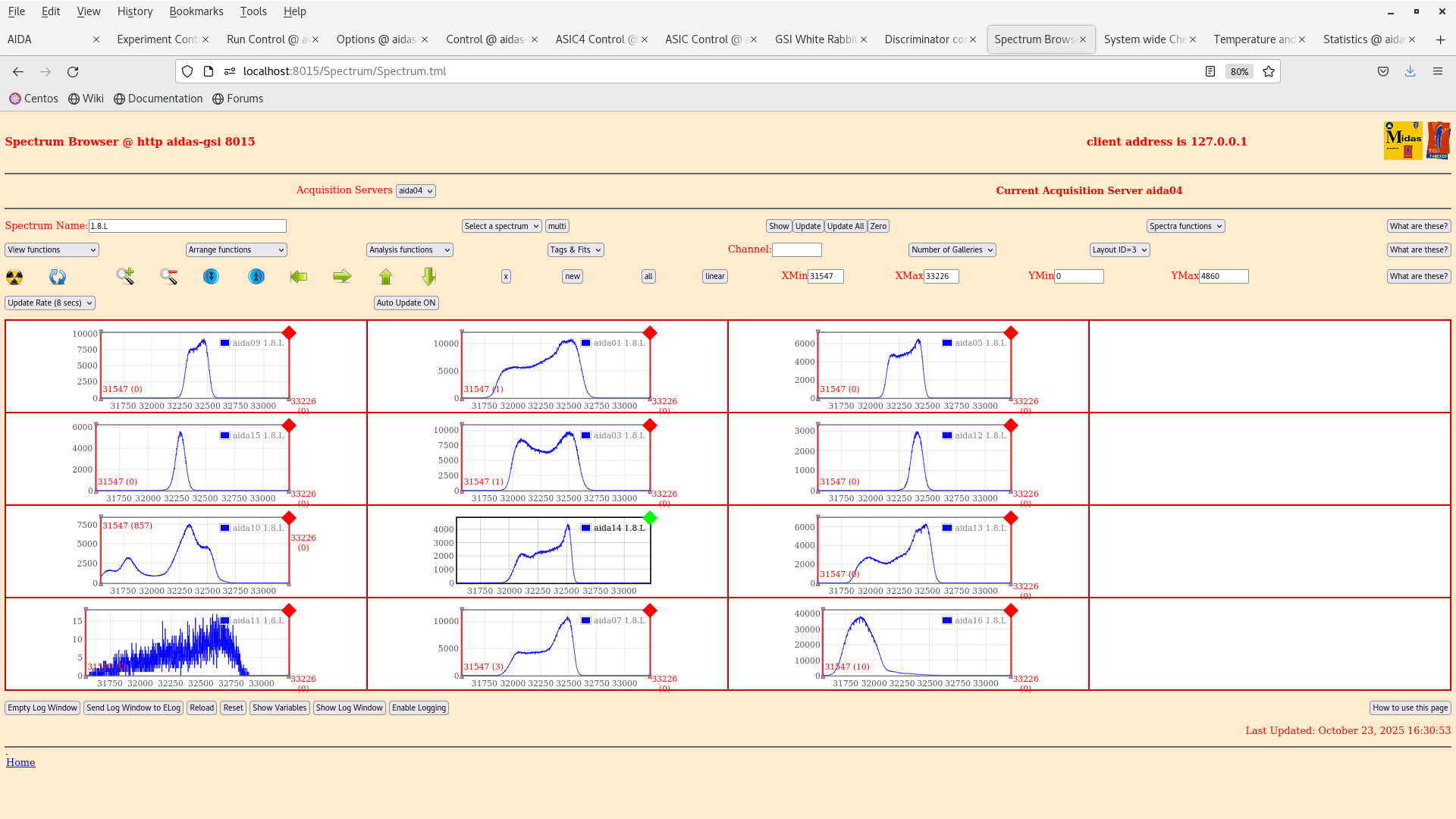Open the Select a spectrum dropdown

501,225
